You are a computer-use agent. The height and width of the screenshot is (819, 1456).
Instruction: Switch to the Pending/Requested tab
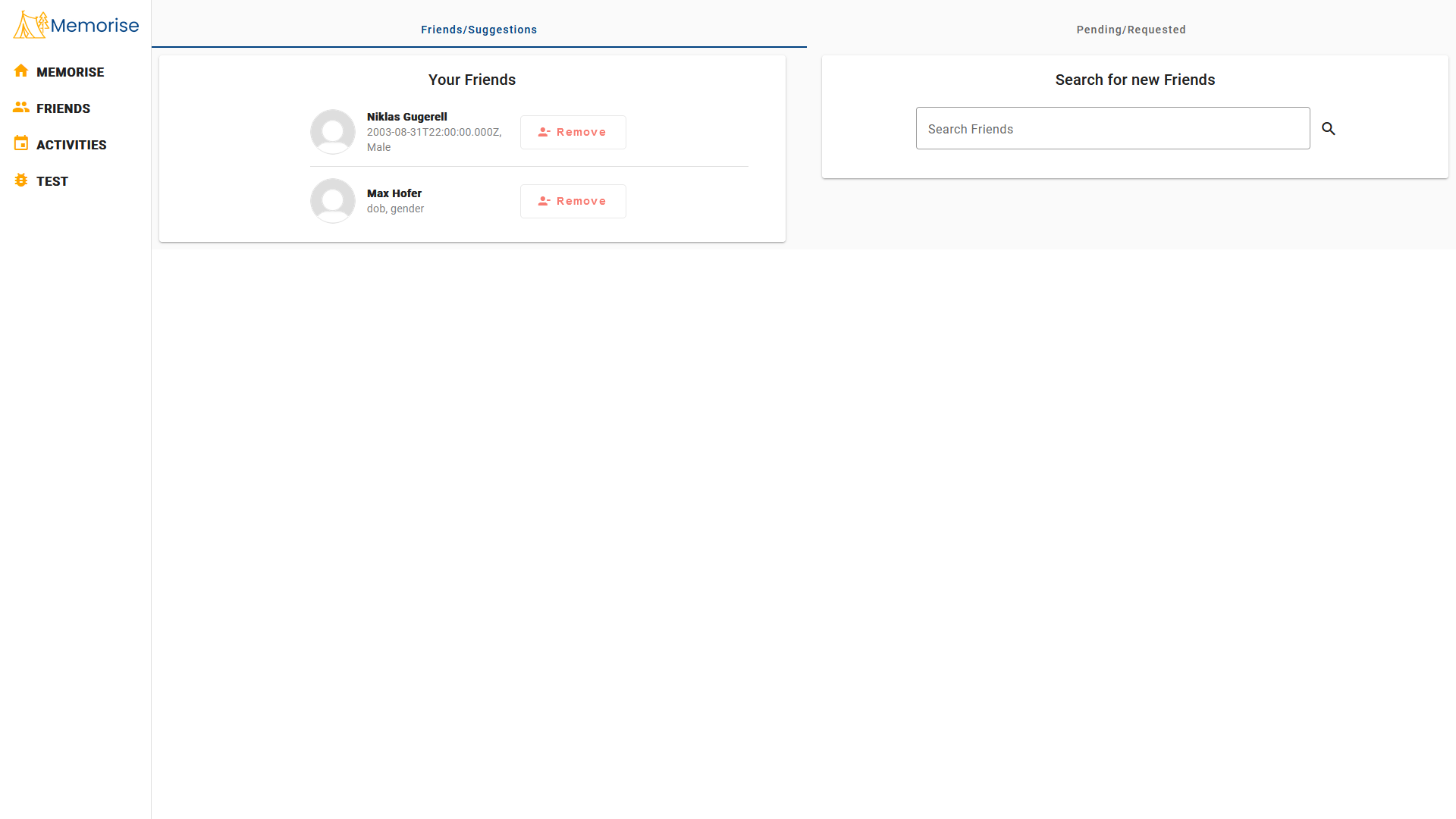coord(1131,30)
